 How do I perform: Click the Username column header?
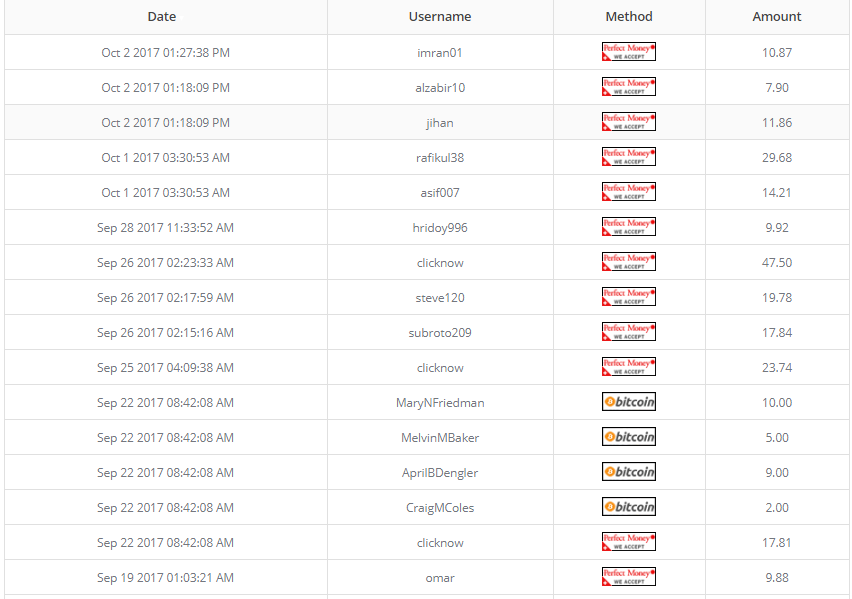tap(440, 16)
